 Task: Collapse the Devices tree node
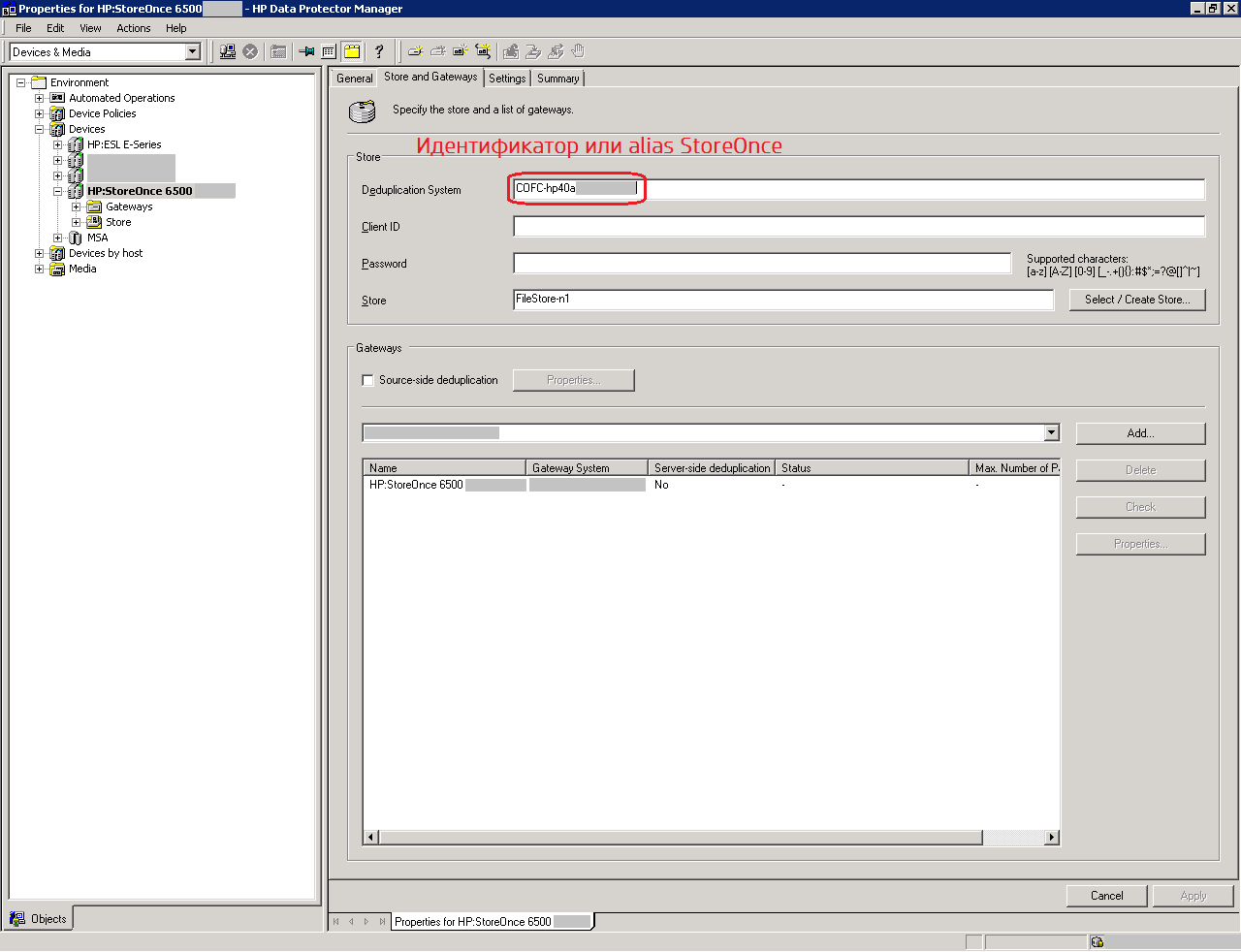tap(40, 129)
